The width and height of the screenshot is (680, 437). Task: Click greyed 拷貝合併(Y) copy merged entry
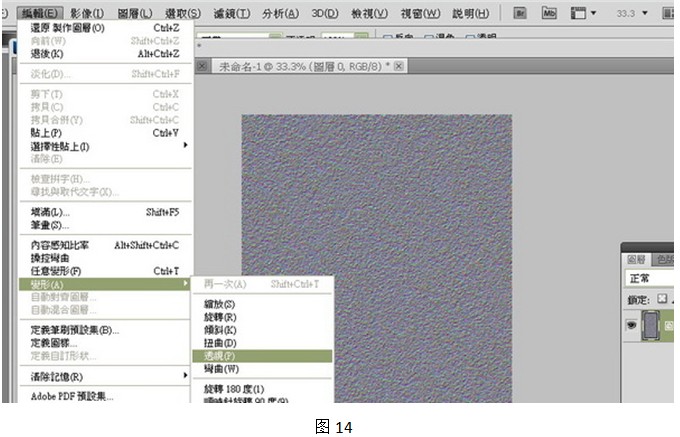point(105,120)
